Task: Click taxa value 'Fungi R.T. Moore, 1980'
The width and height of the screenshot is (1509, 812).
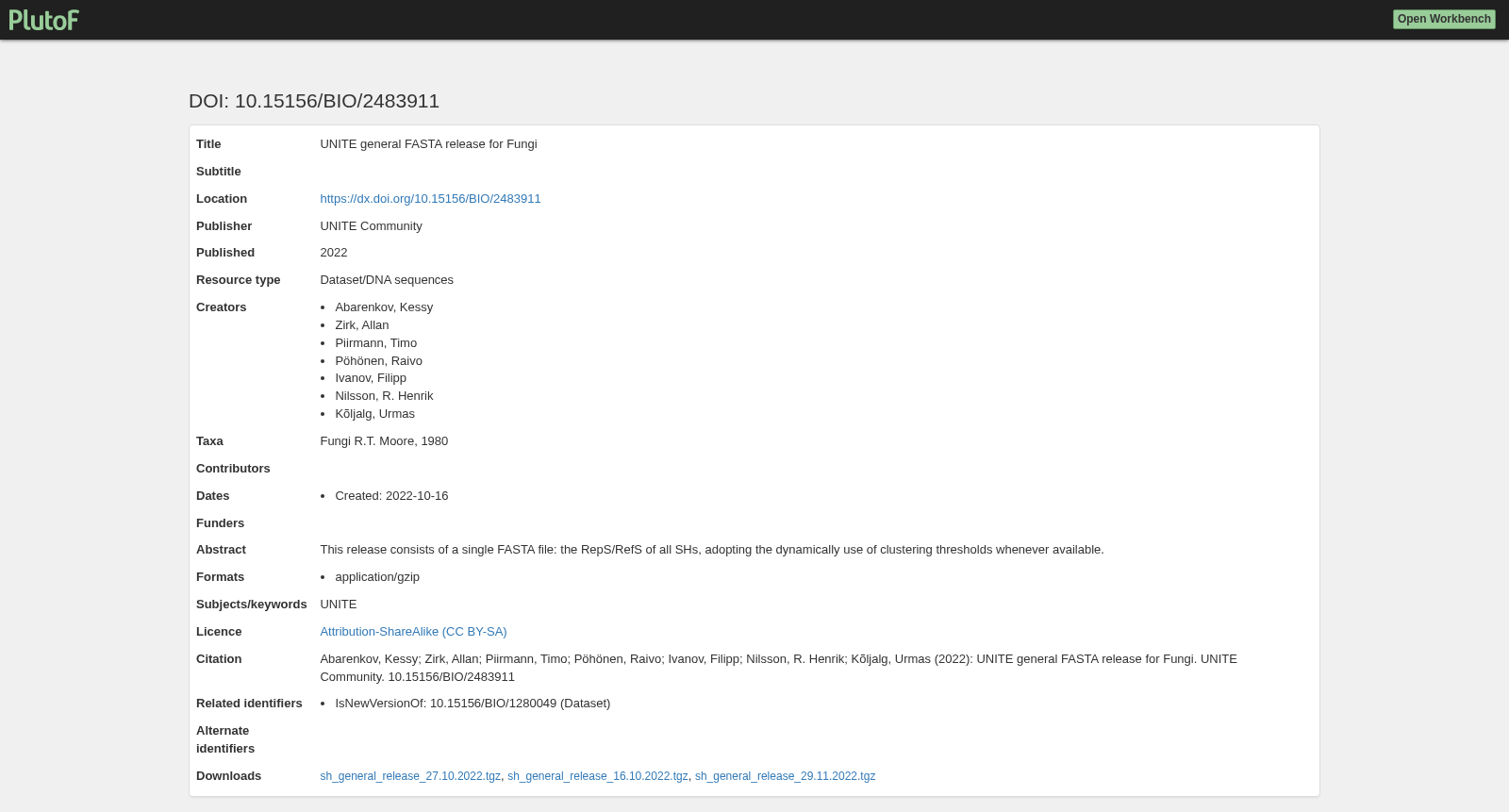Action: tap(384, 441)
